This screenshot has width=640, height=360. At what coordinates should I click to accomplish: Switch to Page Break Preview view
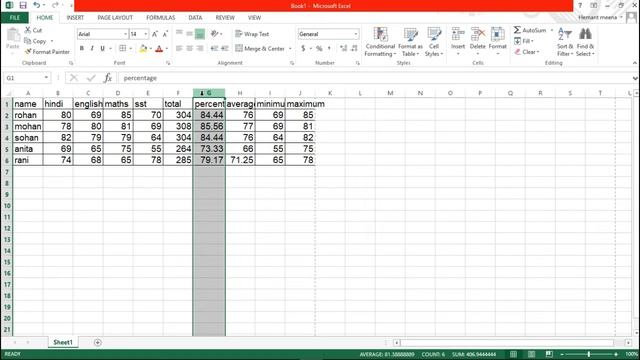click(x=549, y=354)
